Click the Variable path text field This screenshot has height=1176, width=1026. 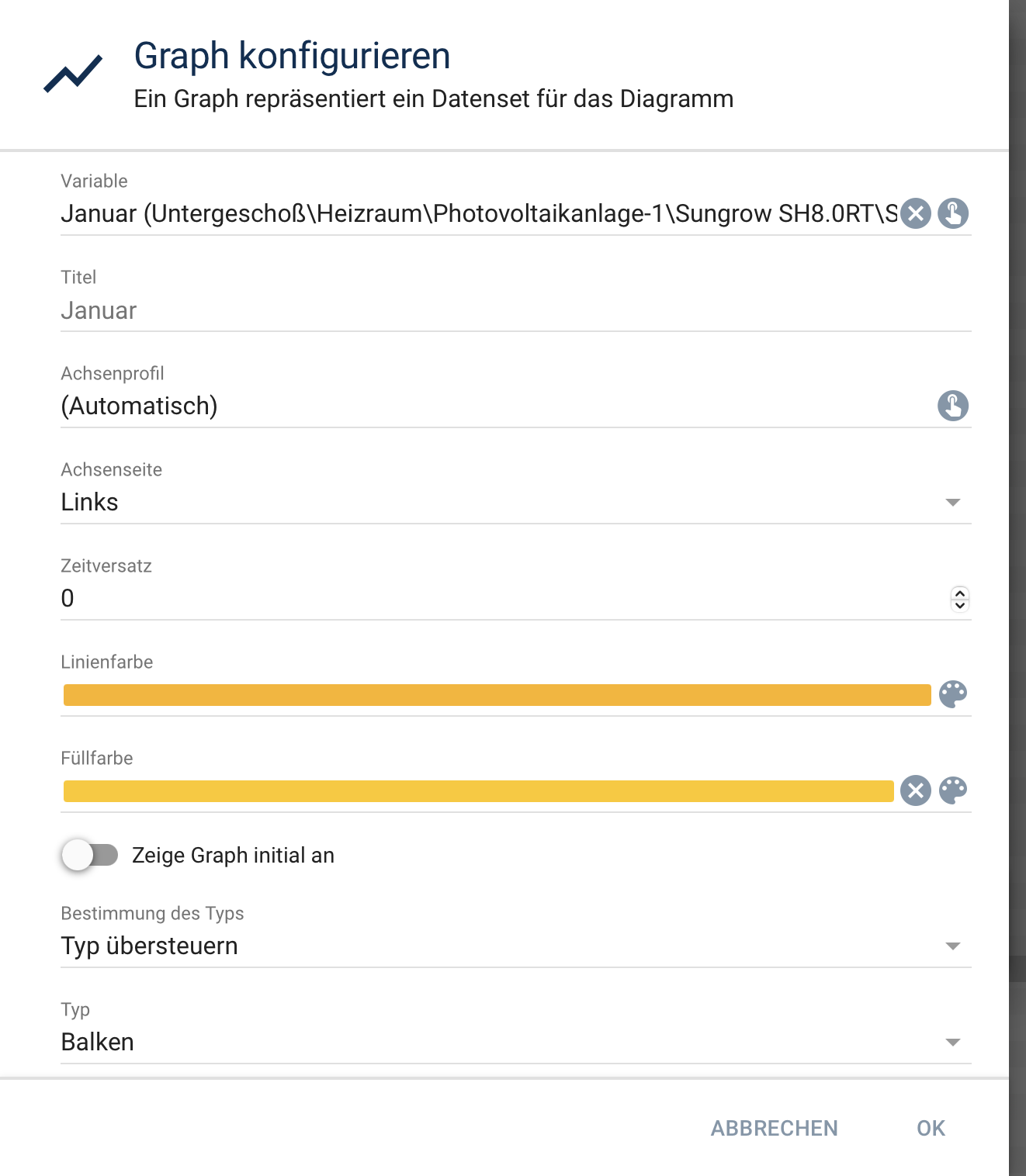pyautogui.click(x=479, y=213)
